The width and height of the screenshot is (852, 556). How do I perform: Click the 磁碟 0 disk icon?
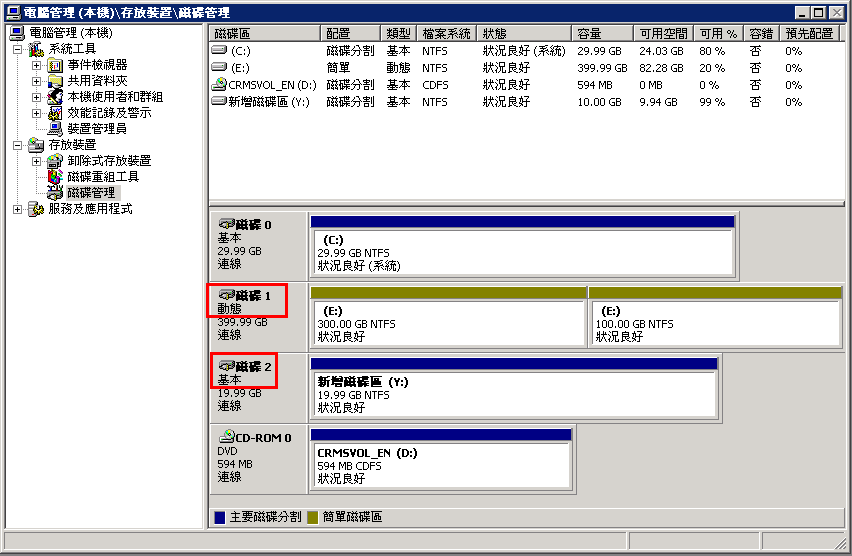coord(227,224)
